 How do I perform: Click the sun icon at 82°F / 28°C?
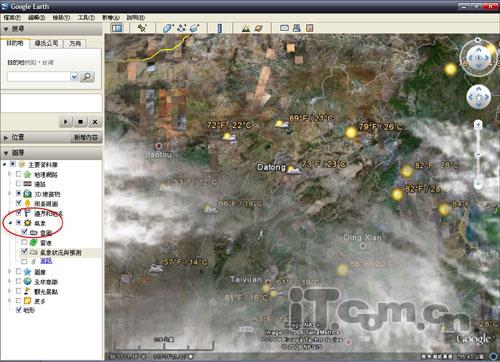click(407, 171)
